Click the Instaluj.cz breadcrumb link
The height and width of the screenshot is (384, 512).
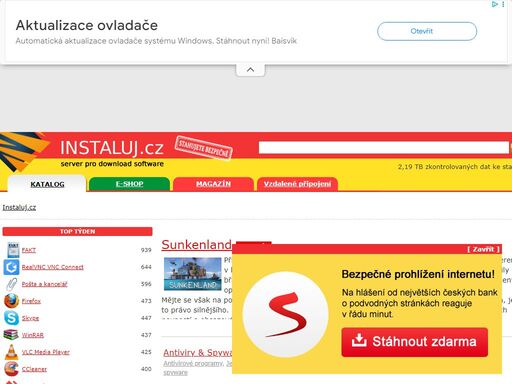[x=19, y=207]
